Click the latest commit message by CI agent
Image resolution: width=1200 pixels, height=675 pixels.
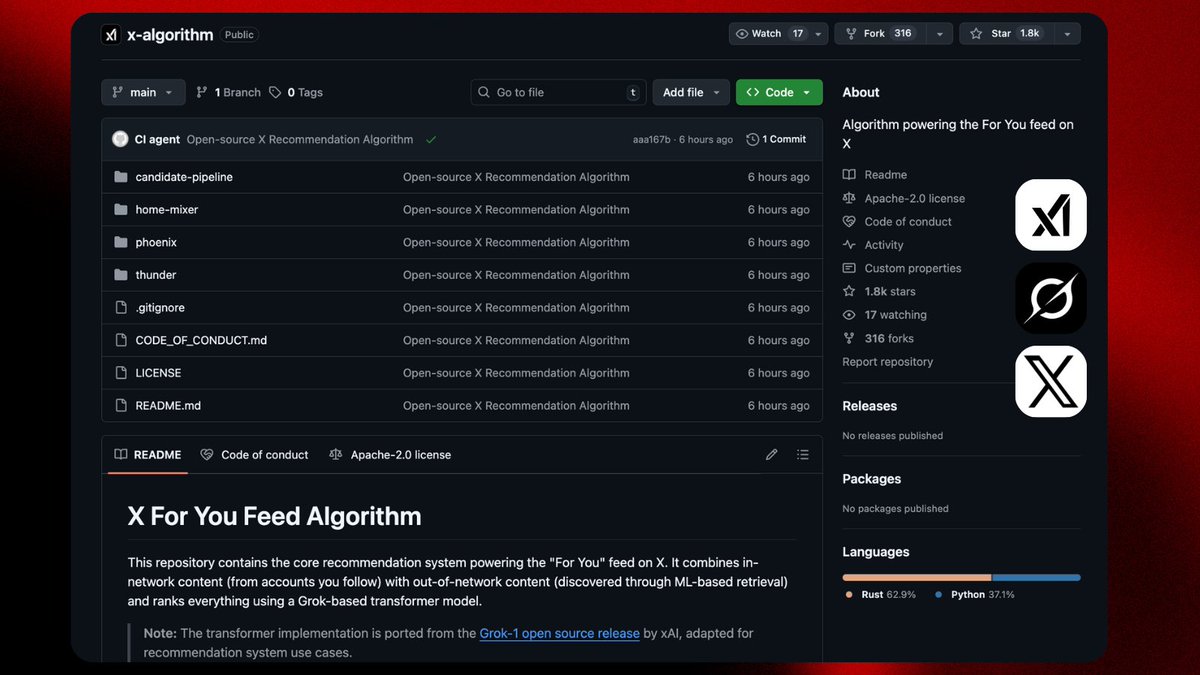[300, 140]
